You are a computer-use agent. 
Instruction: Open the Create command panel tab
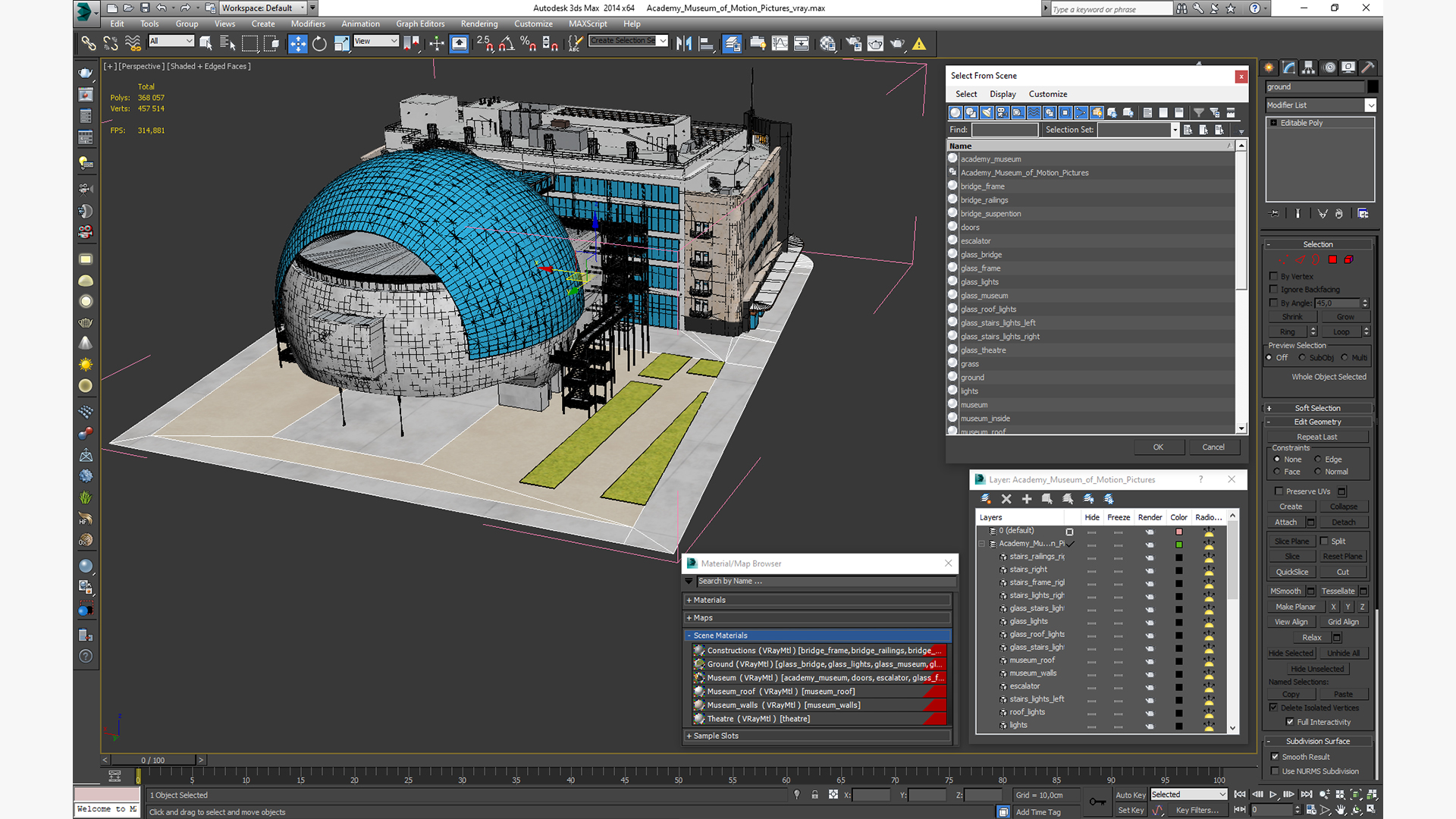click(x=1269, y=67)
